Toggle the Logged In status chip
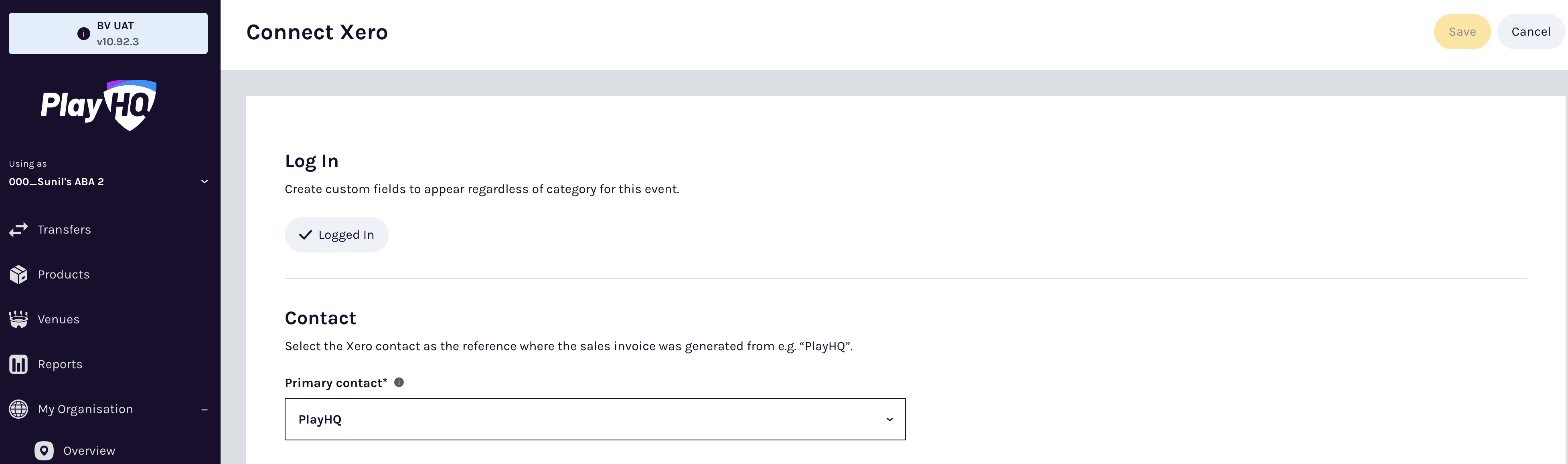This screenshot has height=464, width=1568. tap(336, 234)
